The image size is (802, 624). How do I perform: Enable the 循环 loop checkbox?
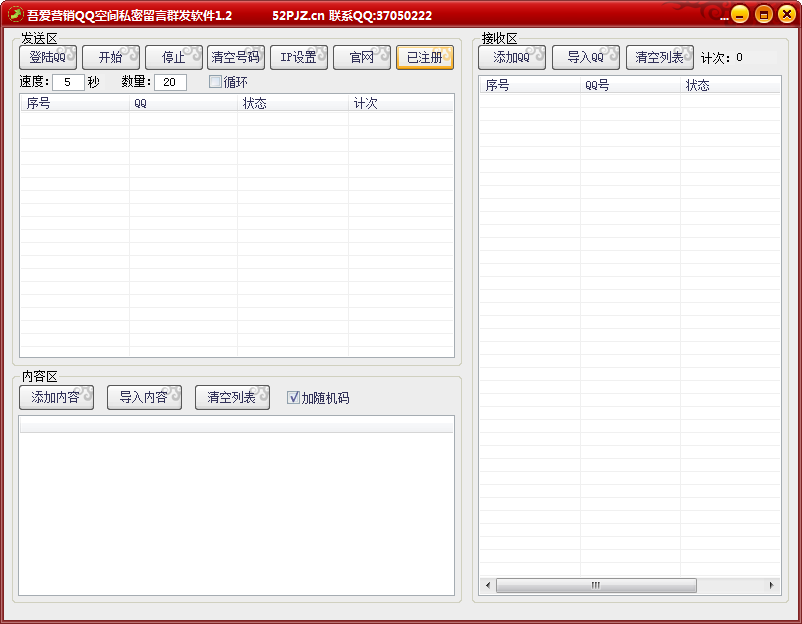[215, 82]
